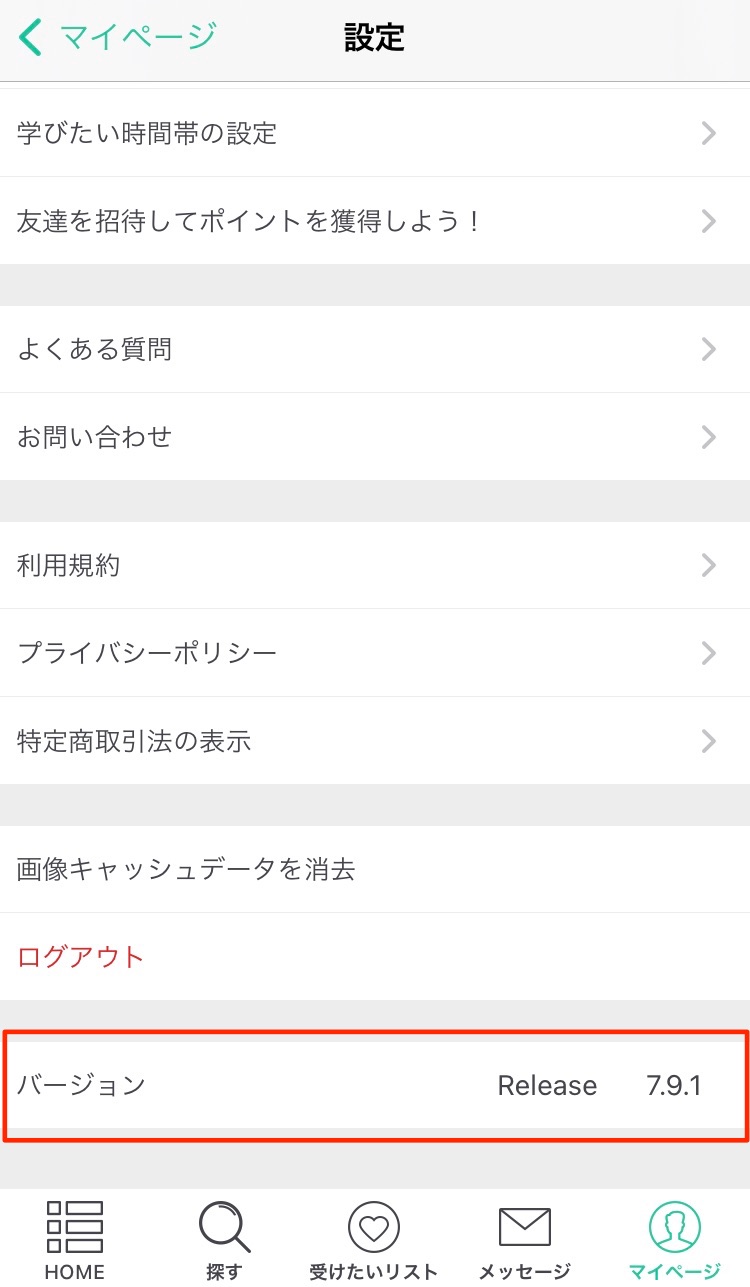This screenshot has width=750, height=1287.
Task: Tap chevron next to 友達を招待してポイントを獲得しよう
Action: (709, 221)
